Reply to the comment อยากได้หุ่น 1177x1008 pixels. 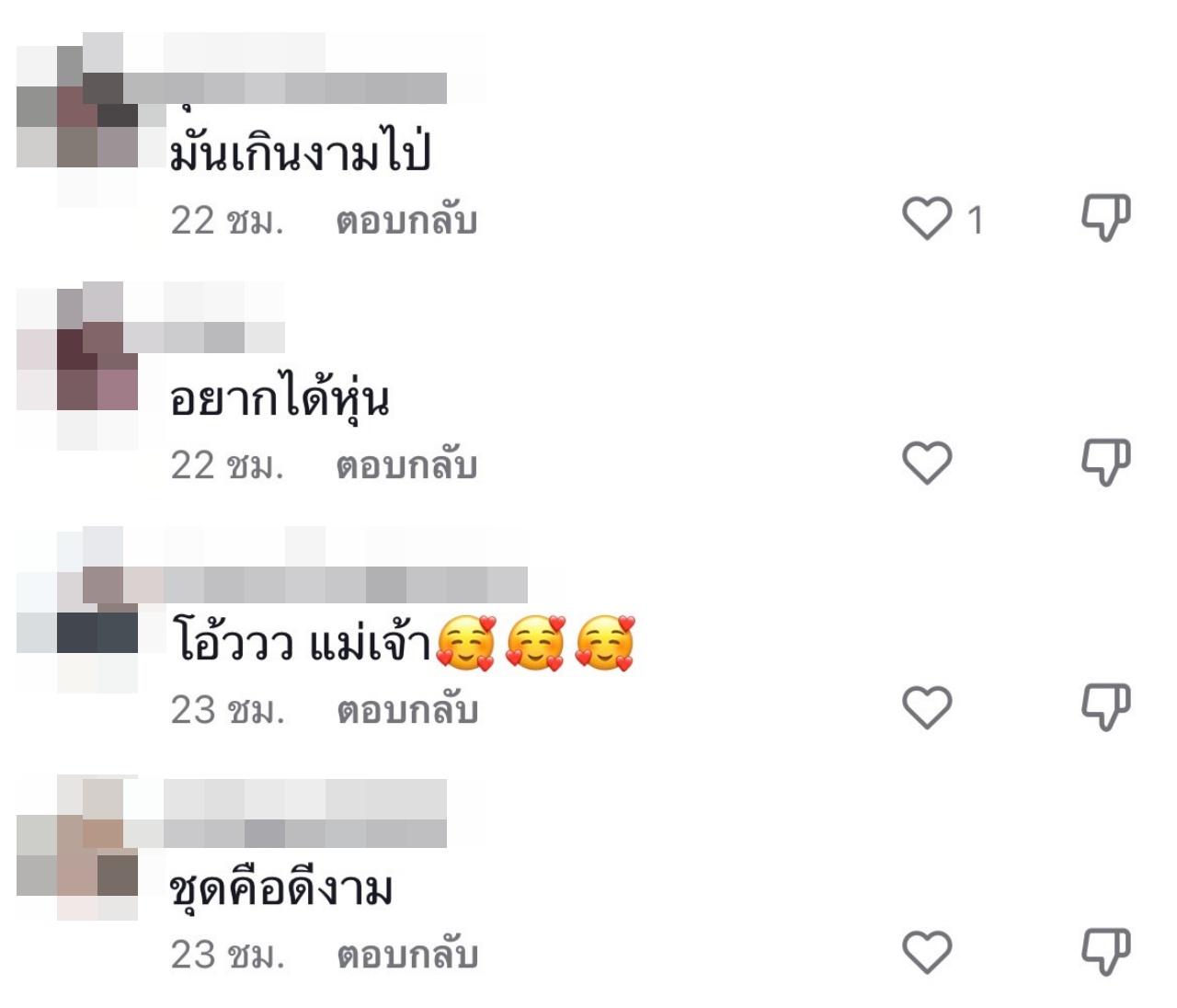(406, 465)
